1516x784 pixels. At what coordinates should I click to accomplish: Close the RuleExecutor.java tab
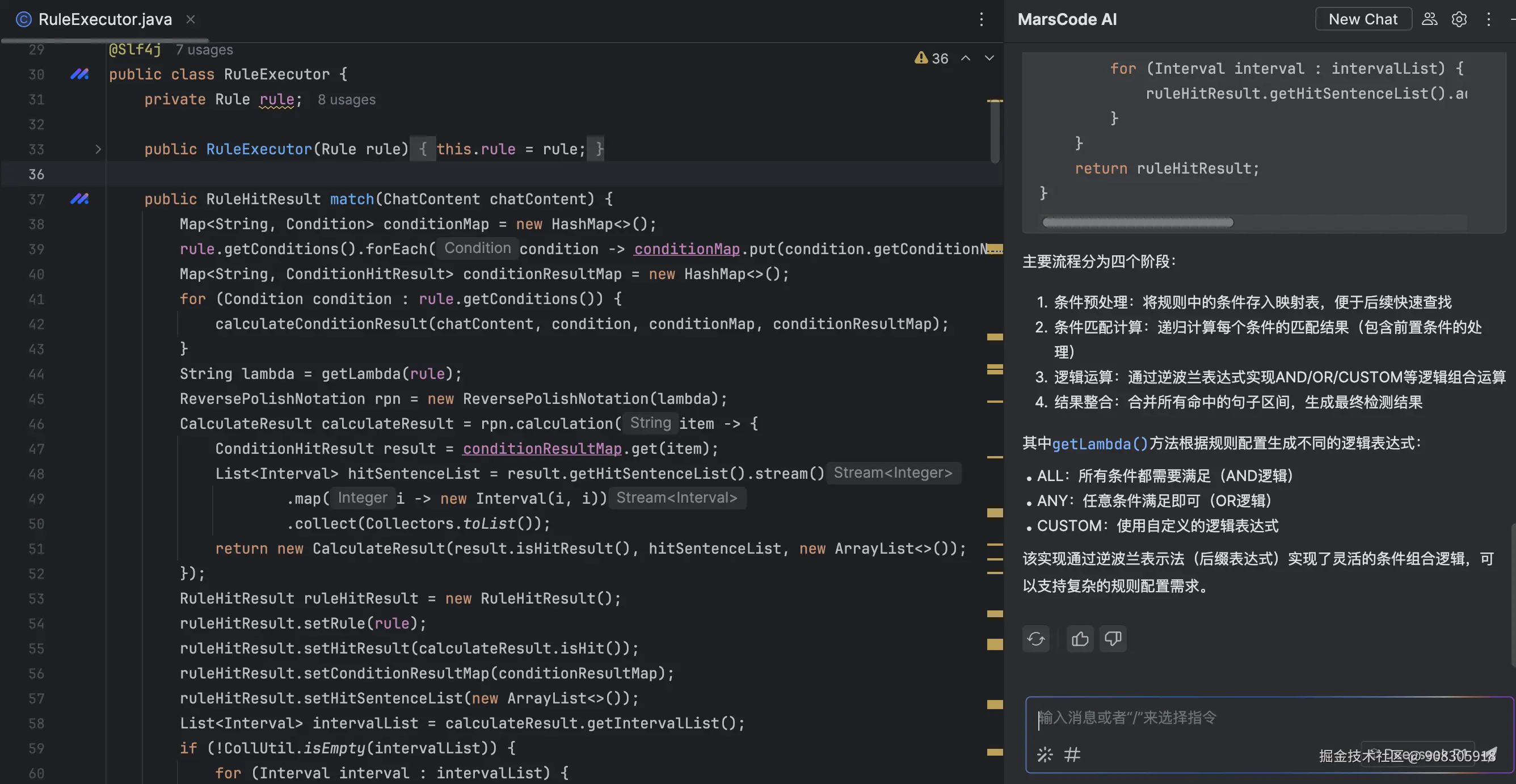[x=191, y=19]
